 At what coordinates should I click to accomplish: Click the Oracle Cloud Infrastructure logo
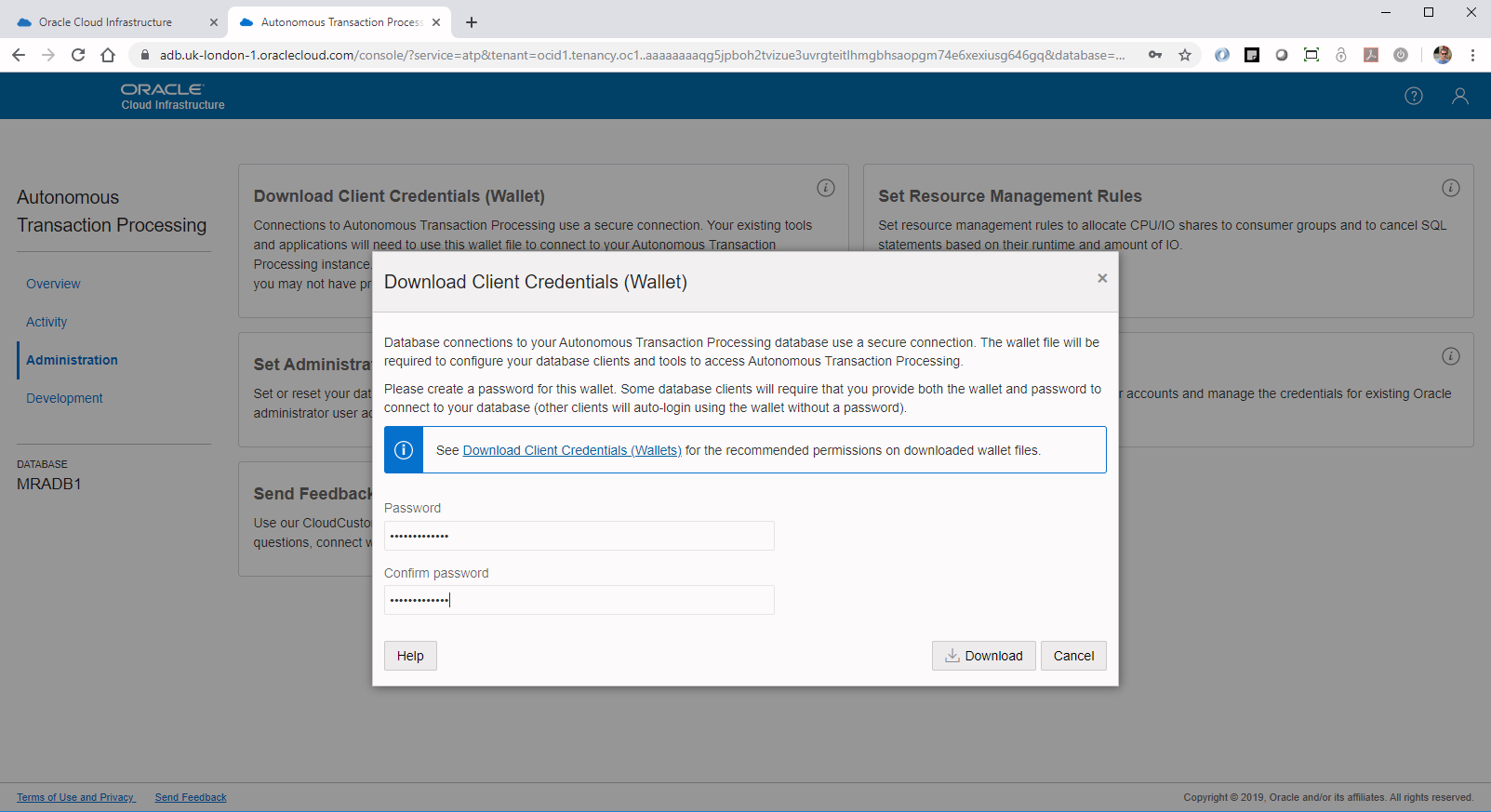pos(172,96)
